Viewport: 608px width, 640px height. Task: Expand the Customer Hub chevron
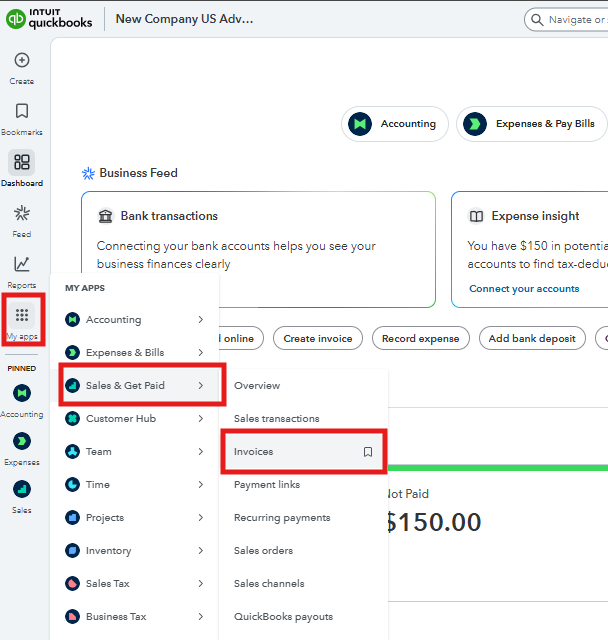pyautogui.click(x=201, y=418)
